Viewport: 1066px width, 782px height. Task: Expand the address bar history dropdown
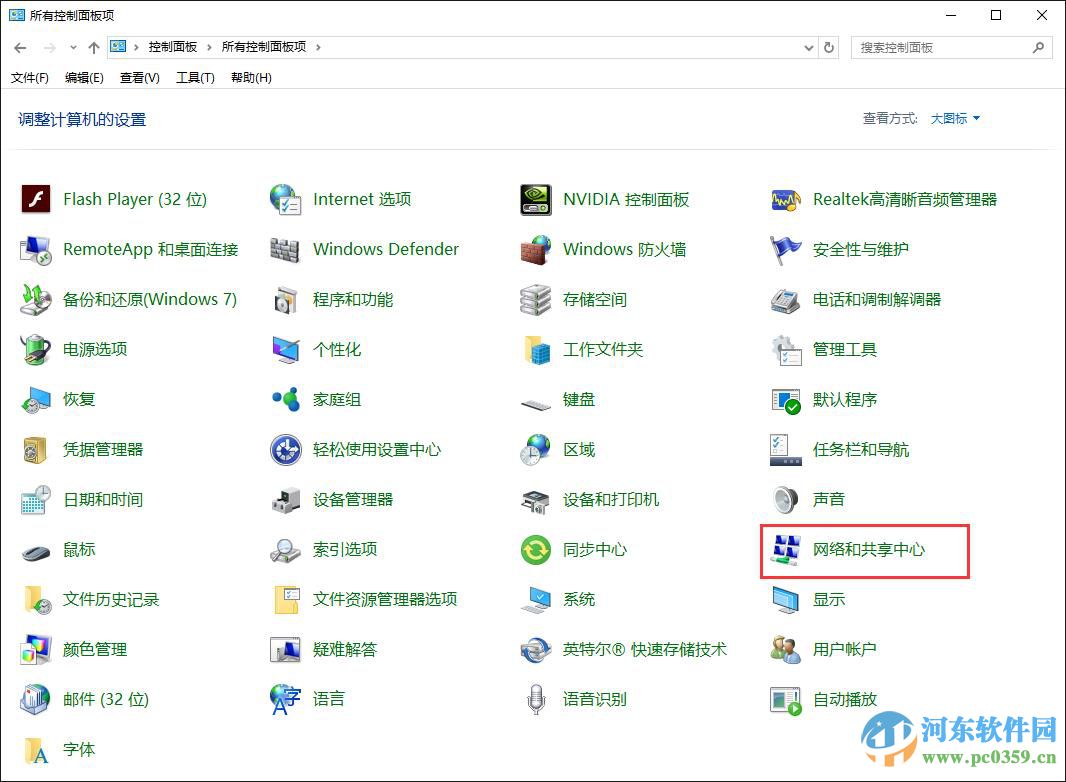tap(808, 47)
